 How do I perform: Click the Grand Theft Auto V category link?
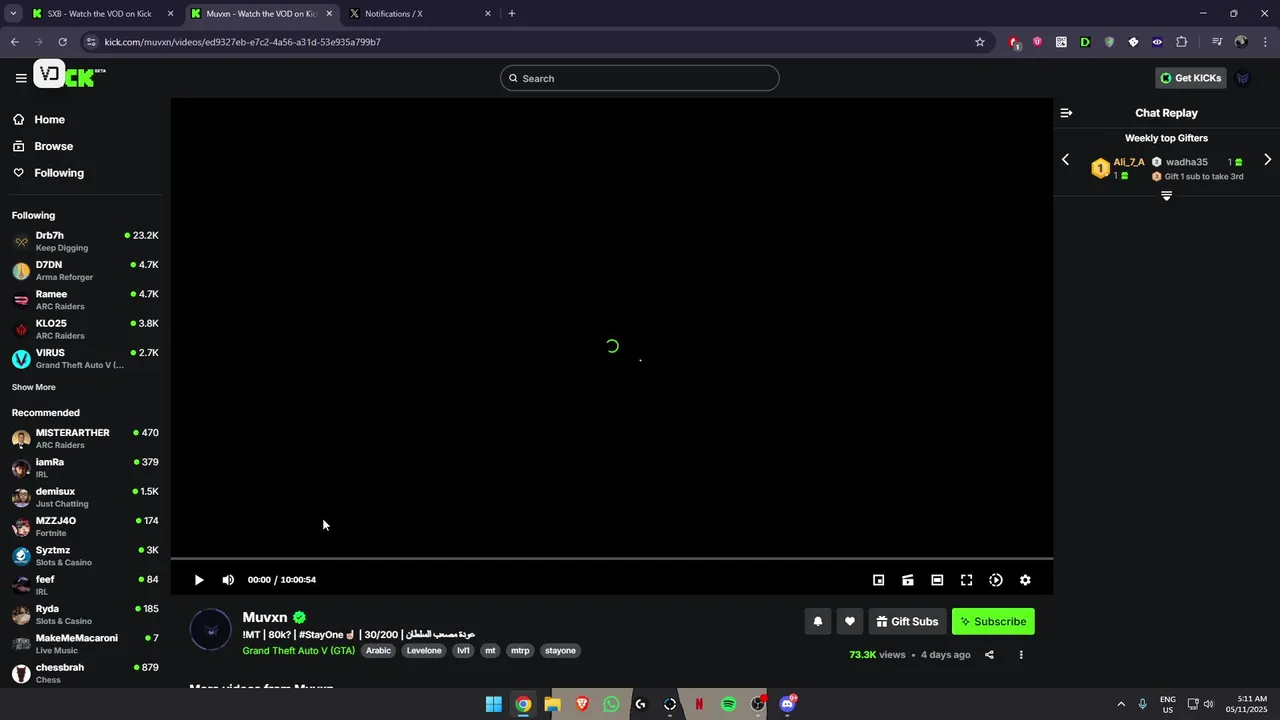[298, 650]
